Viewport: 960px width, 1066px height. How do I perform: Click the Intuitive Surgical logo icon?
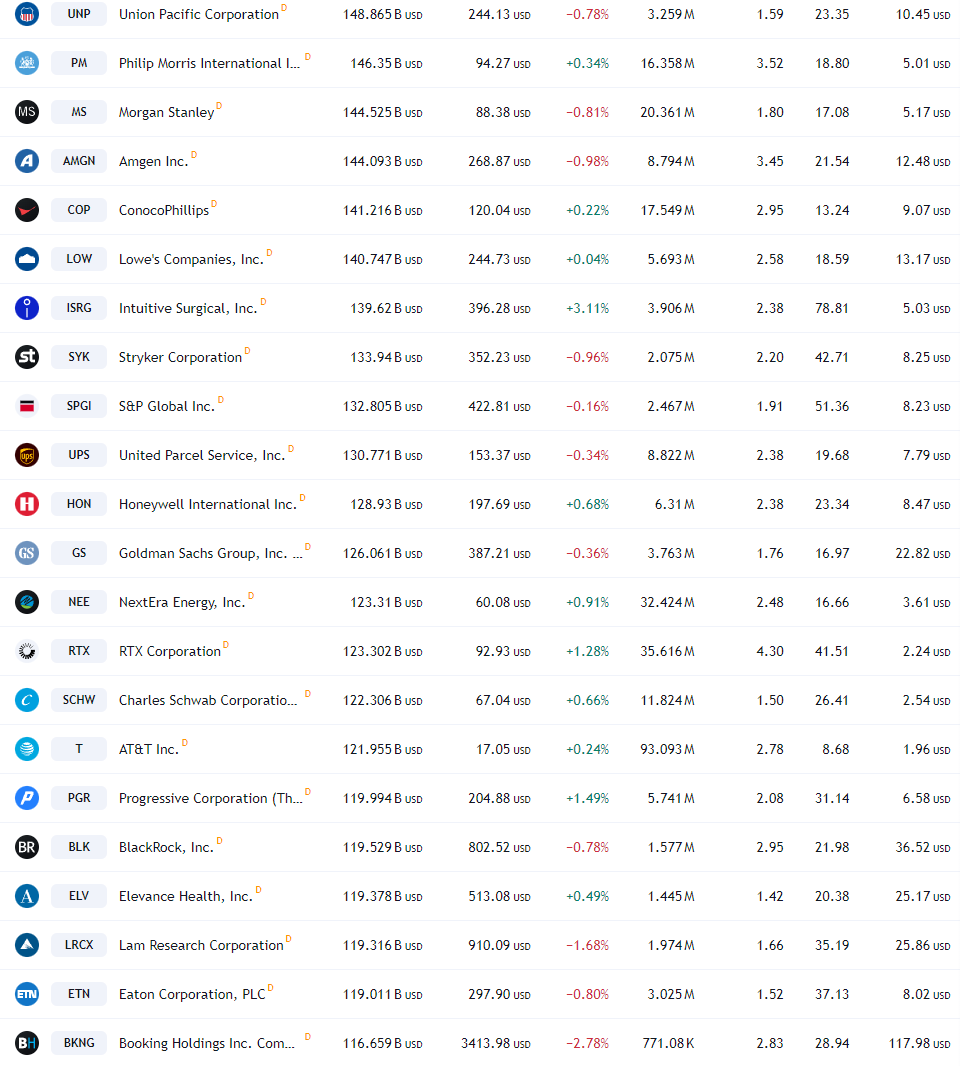(x=27, y=307)
